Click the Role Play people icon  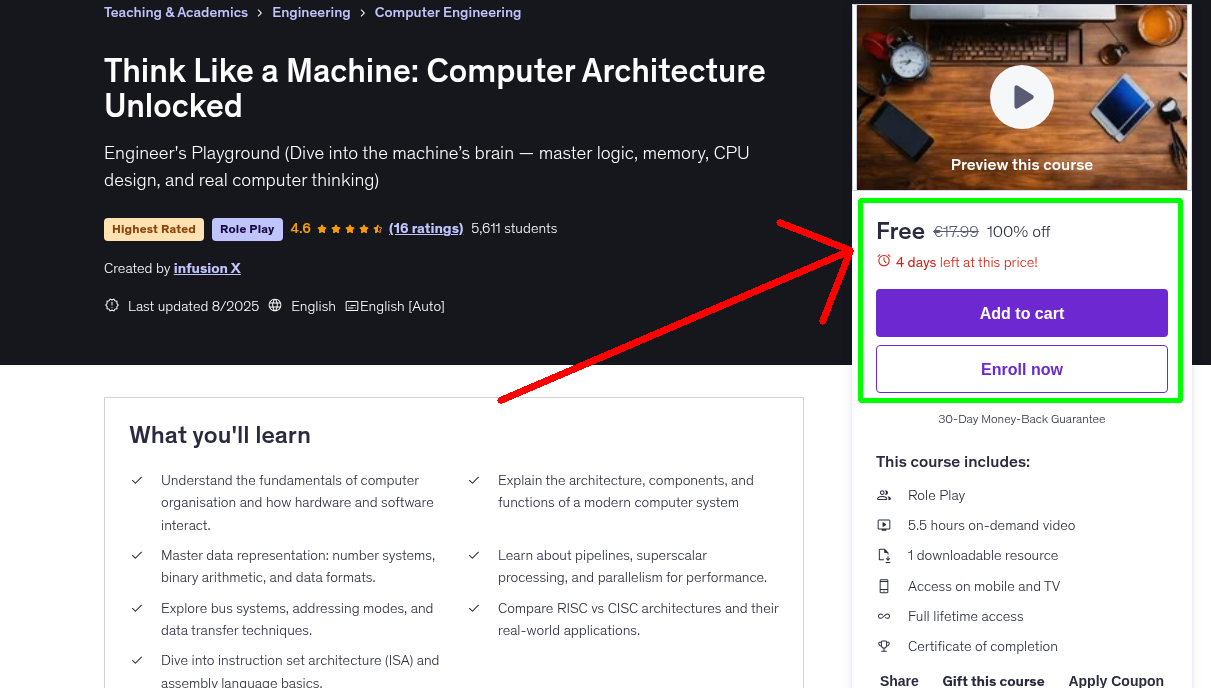(884, 495)
